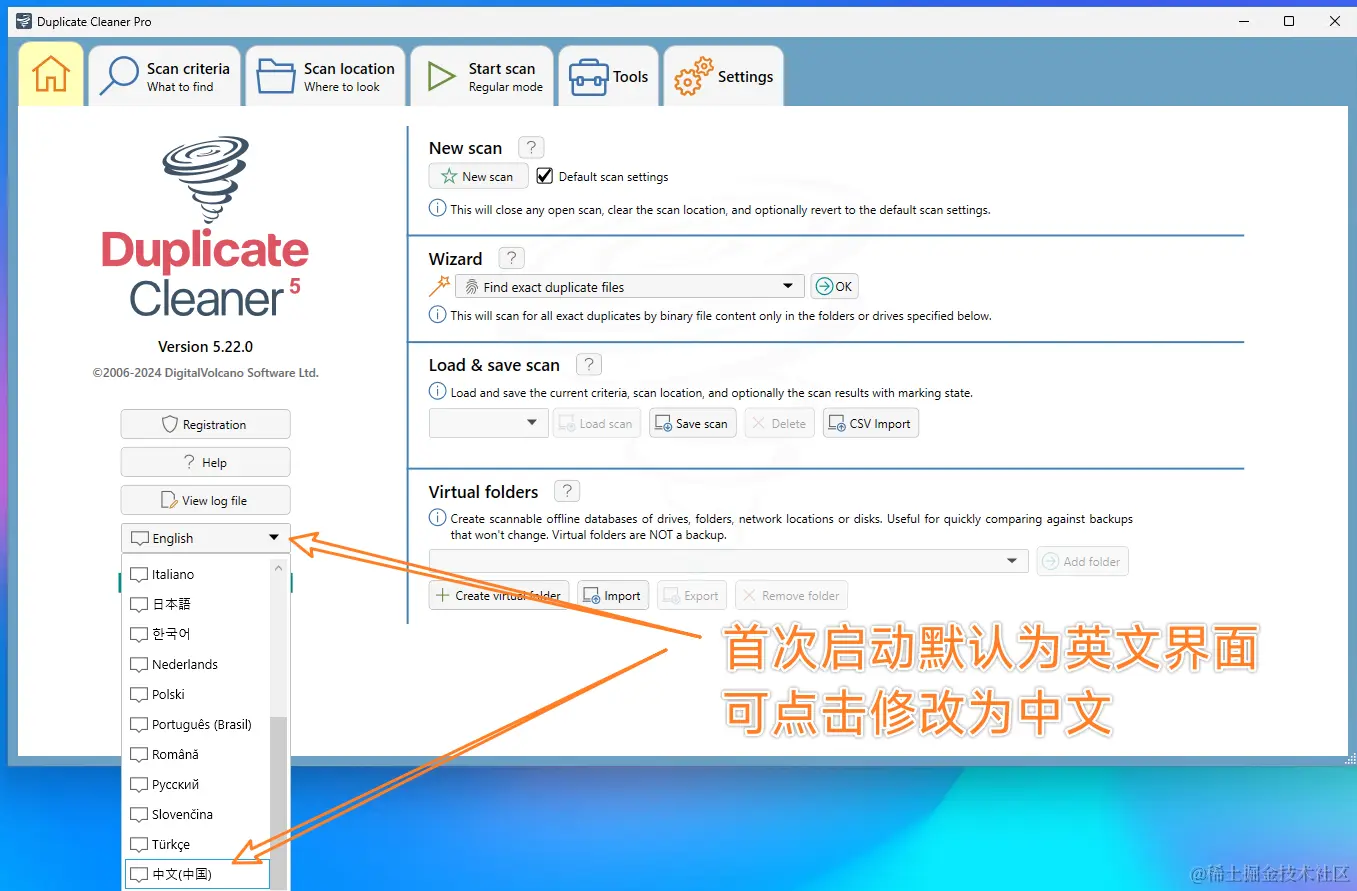Select Nederlands from language list
Viewport: 1357px width, 891px height.
tap(197, 664)
